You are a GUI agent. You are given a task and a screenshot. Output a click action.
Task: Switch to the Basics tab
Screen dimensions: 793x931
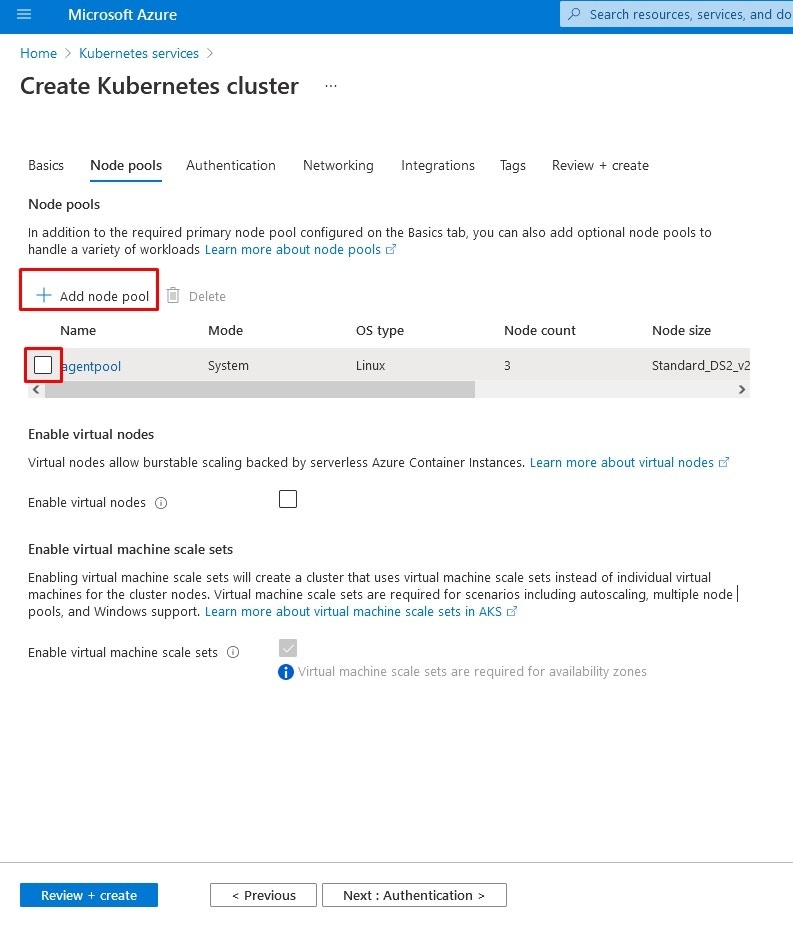click(45, 165)
